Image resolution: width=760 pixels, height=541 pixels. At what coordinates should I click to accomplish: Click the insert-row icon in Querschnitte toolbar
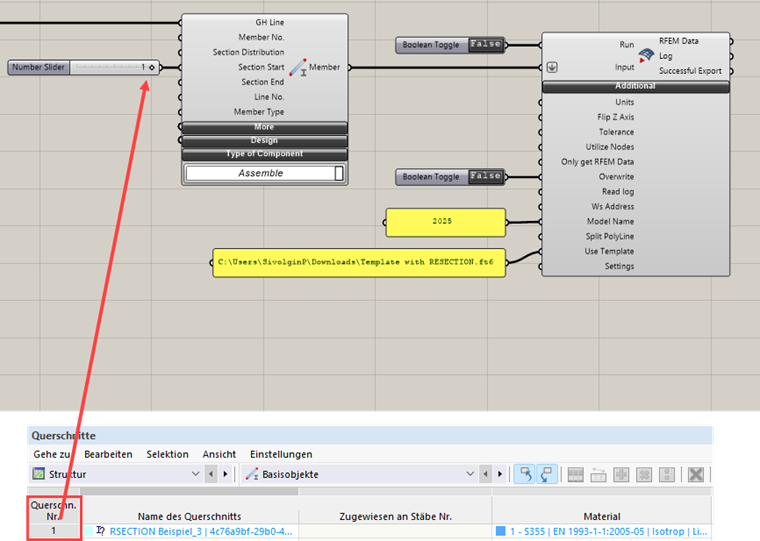click(x=598, y=475)
